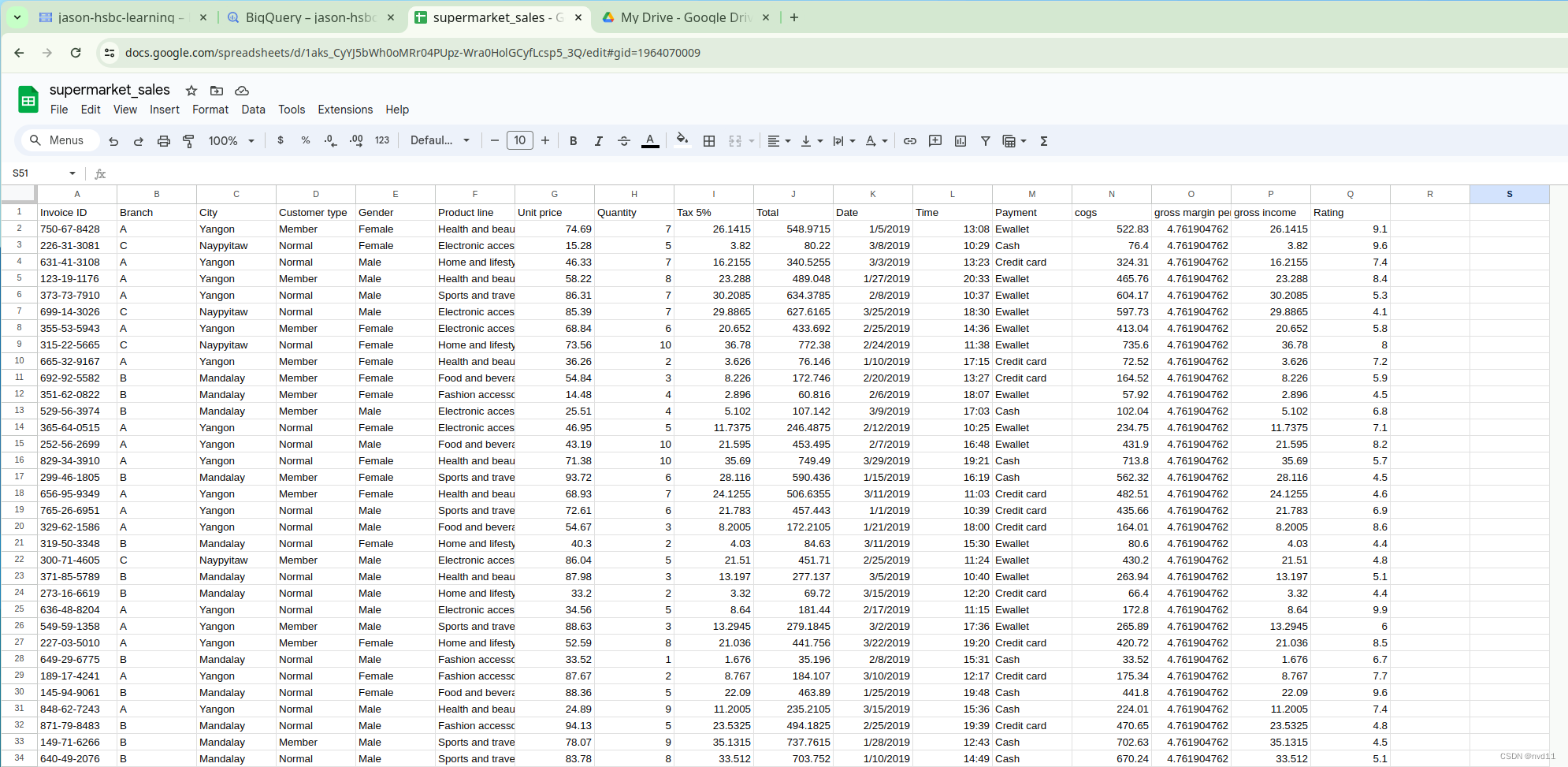Toggle strikethrough formatting
Screen dimensions: 1568x767
pos(624,141)
